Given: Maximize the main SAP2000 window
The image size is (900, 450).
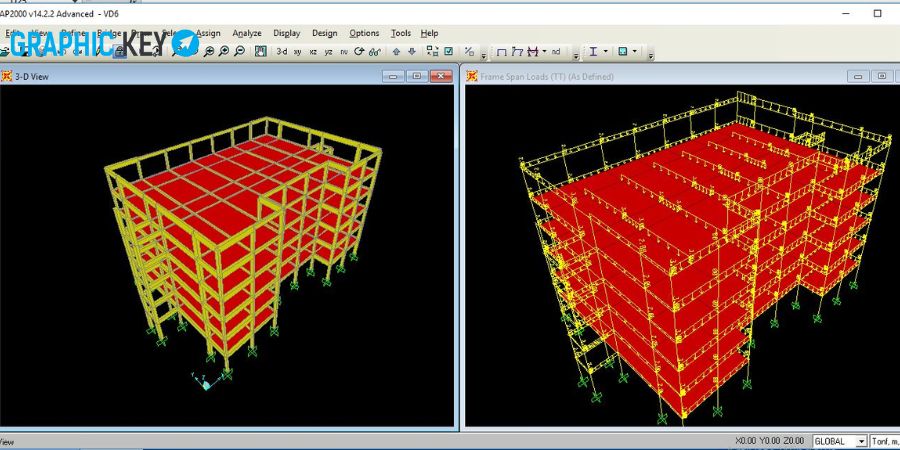Looking at the screenshot, I should coord(877,13).
